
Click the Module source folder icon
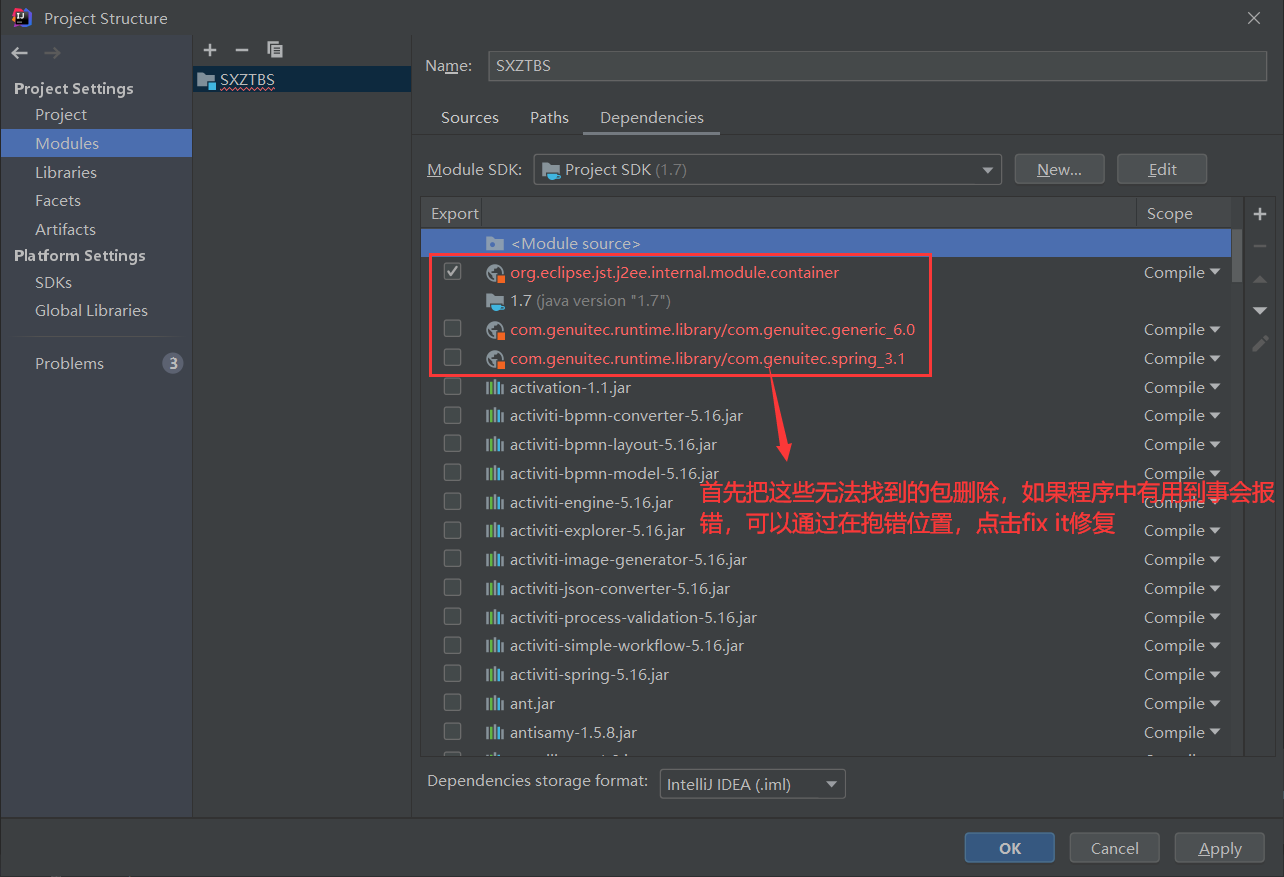(x=495, y=243)
